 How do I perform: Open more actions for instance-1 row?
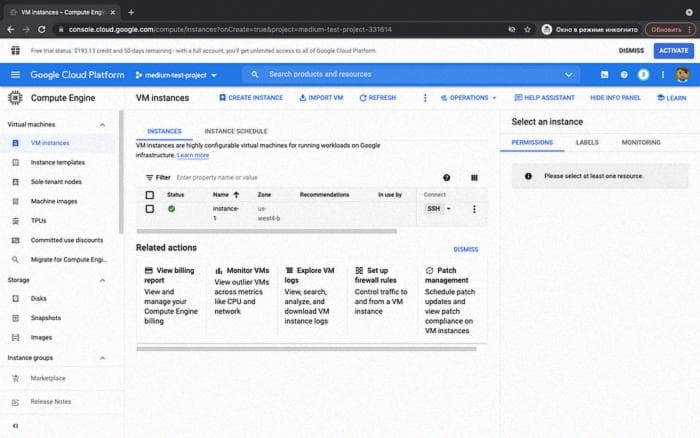click(x=474, y=209)
